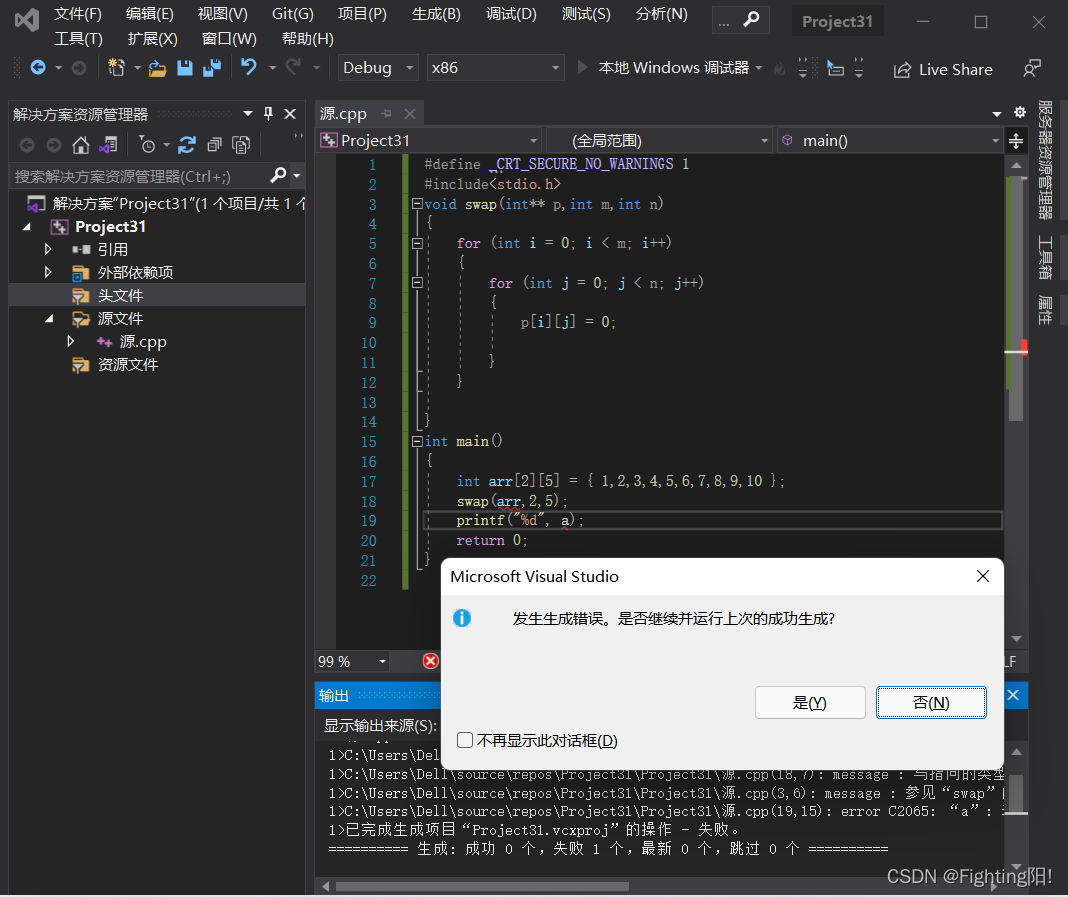
Task: Open the 属性 side tab
Action: (x=1045, y=310)
